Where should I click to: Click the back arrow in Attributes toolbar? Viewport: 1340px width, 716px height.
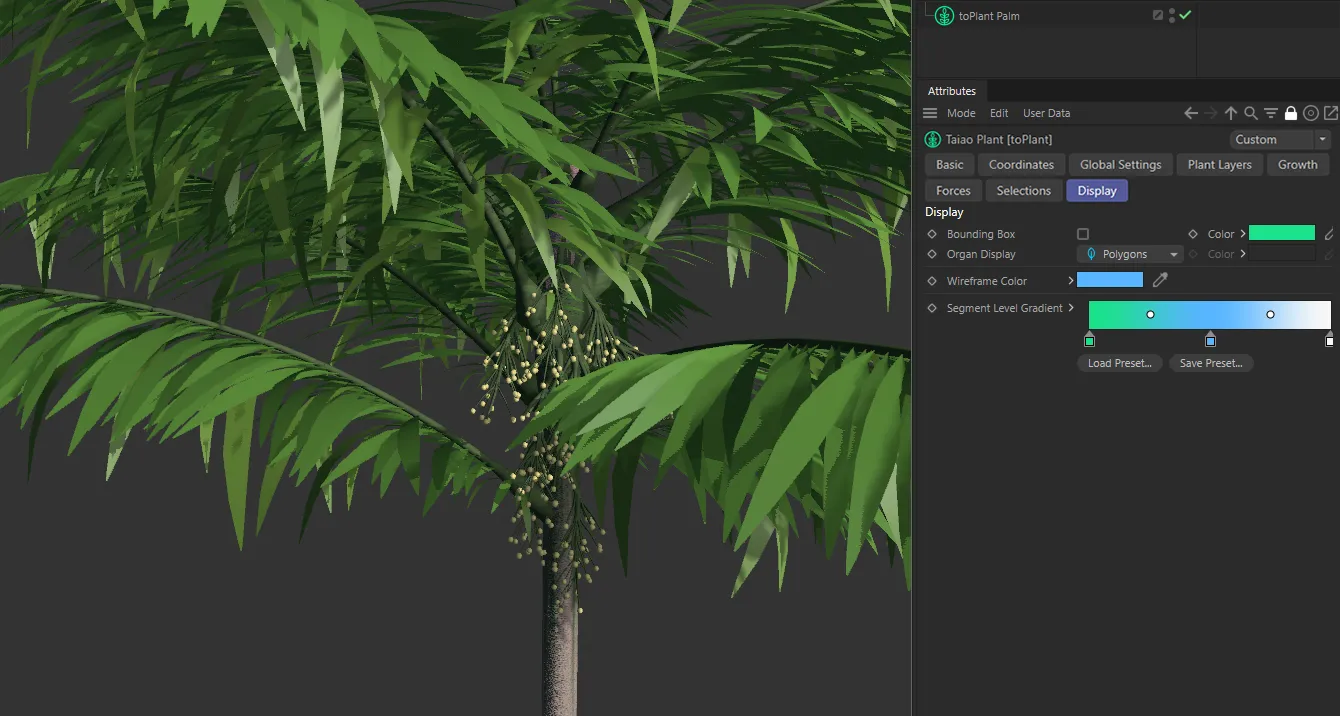[1191, 113]
